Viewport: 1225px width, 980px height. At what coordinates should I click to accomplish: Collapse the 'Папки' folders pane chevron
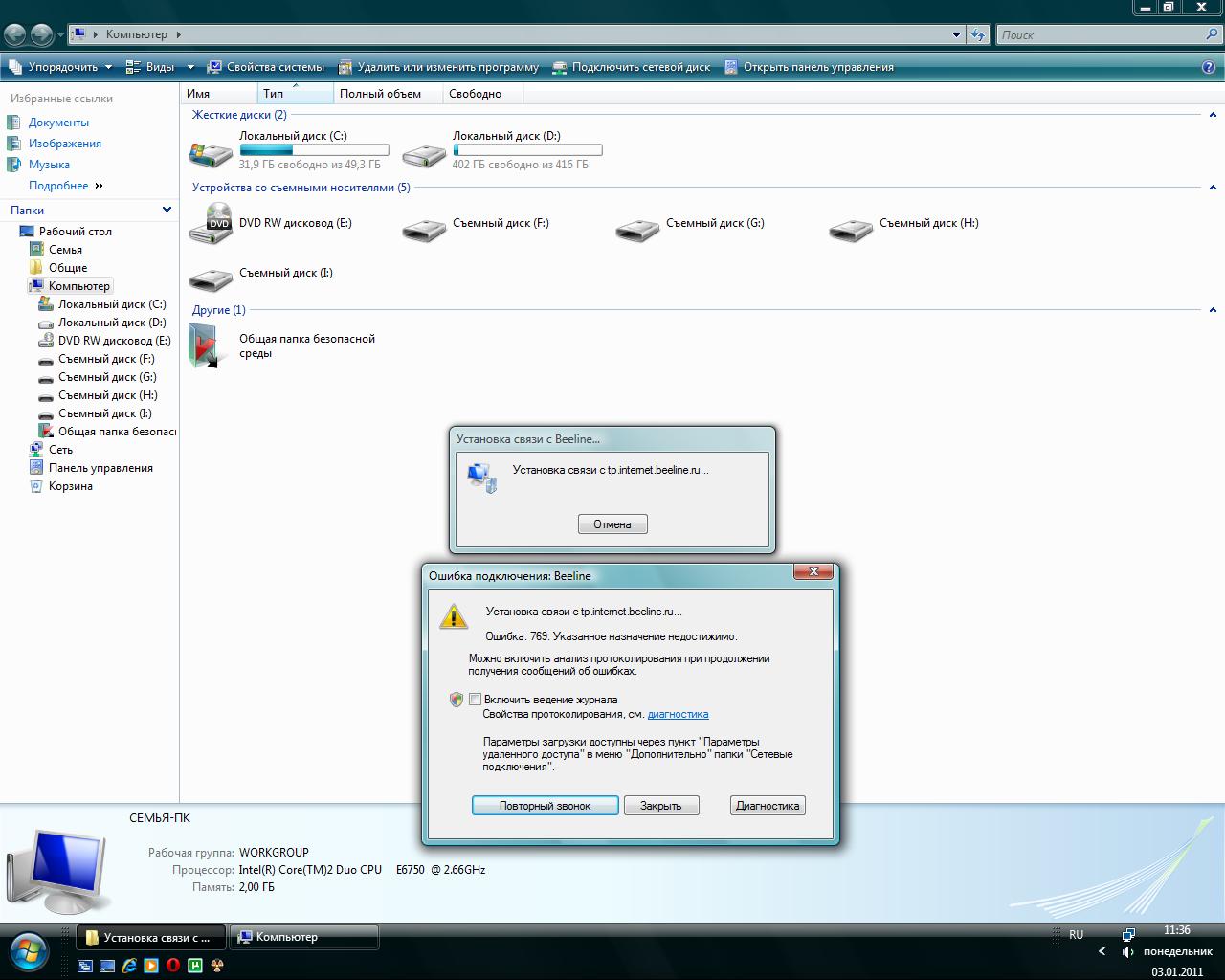[x=167, y=210]
